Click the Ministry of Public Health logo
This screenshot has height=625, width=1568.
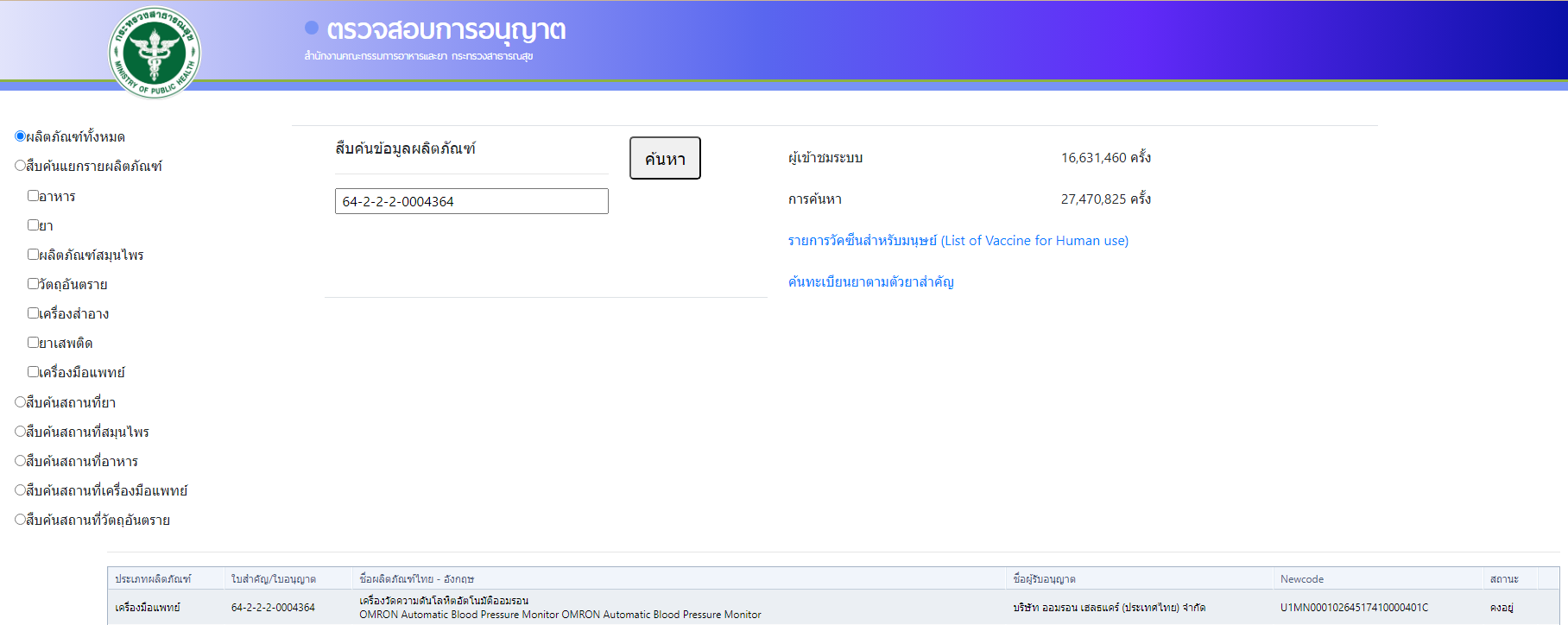click(x=155, y=52)
